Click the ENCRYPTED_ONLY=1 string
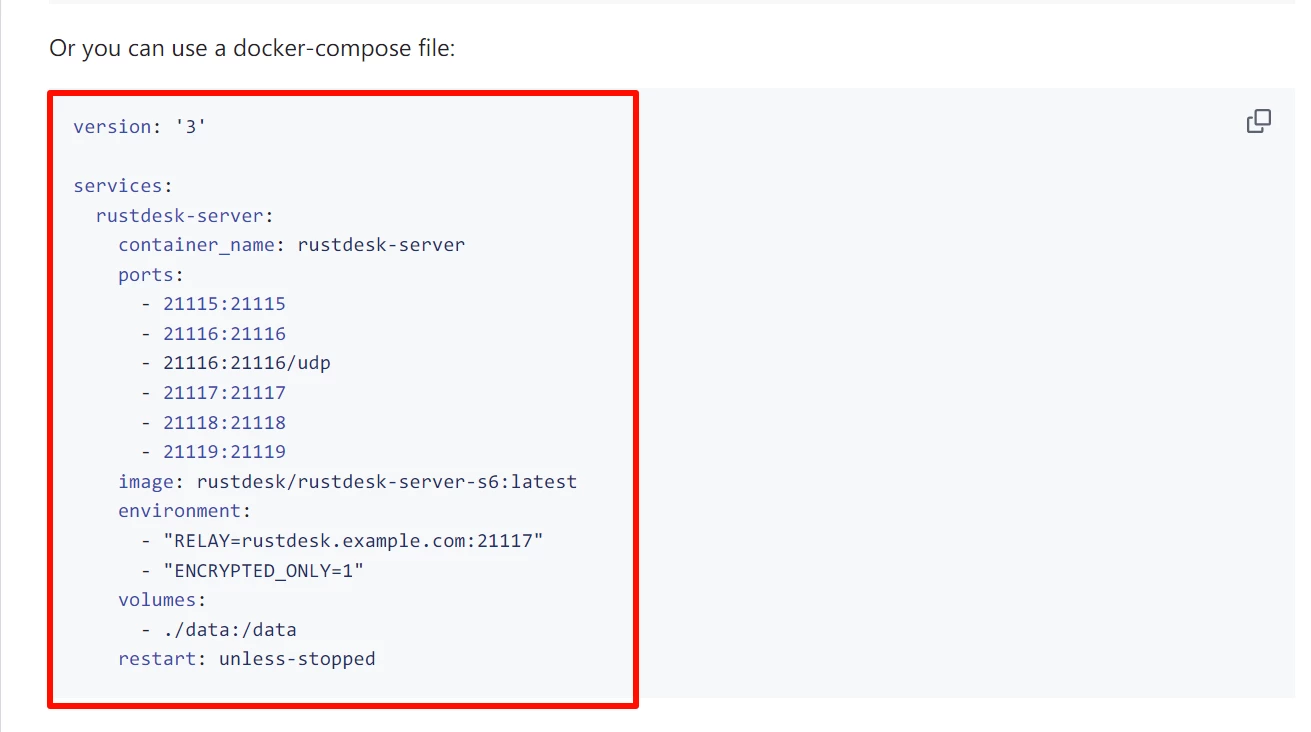1311x732 pixels. pyautogui.click(x=263, y=571)
